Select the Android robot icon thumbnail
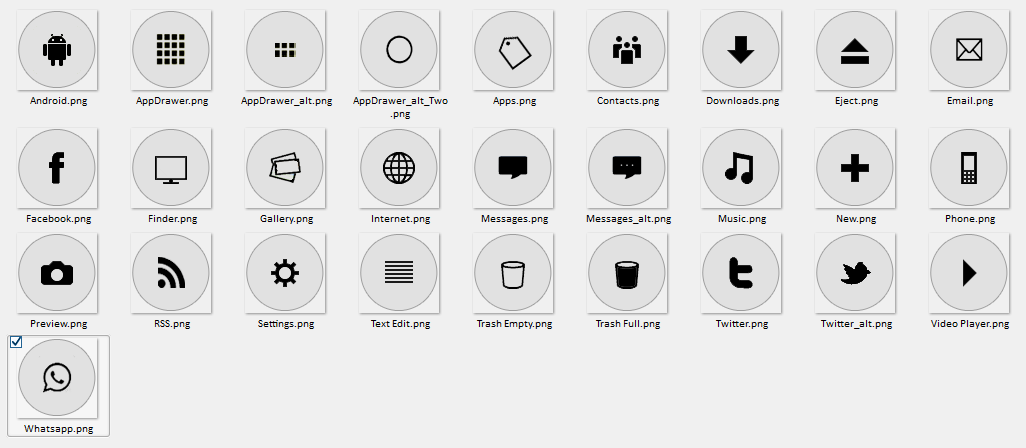Viewport: 1026px width, 448px height. pos(57,50)
